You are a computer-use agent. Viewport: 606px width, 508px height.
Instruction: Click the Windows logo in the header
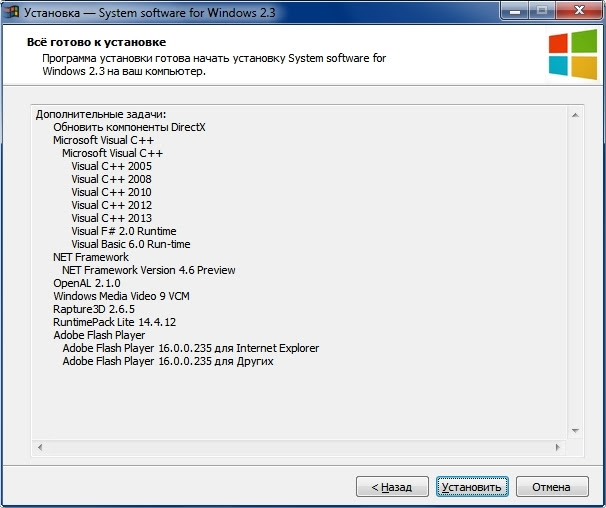click(573, 54)
